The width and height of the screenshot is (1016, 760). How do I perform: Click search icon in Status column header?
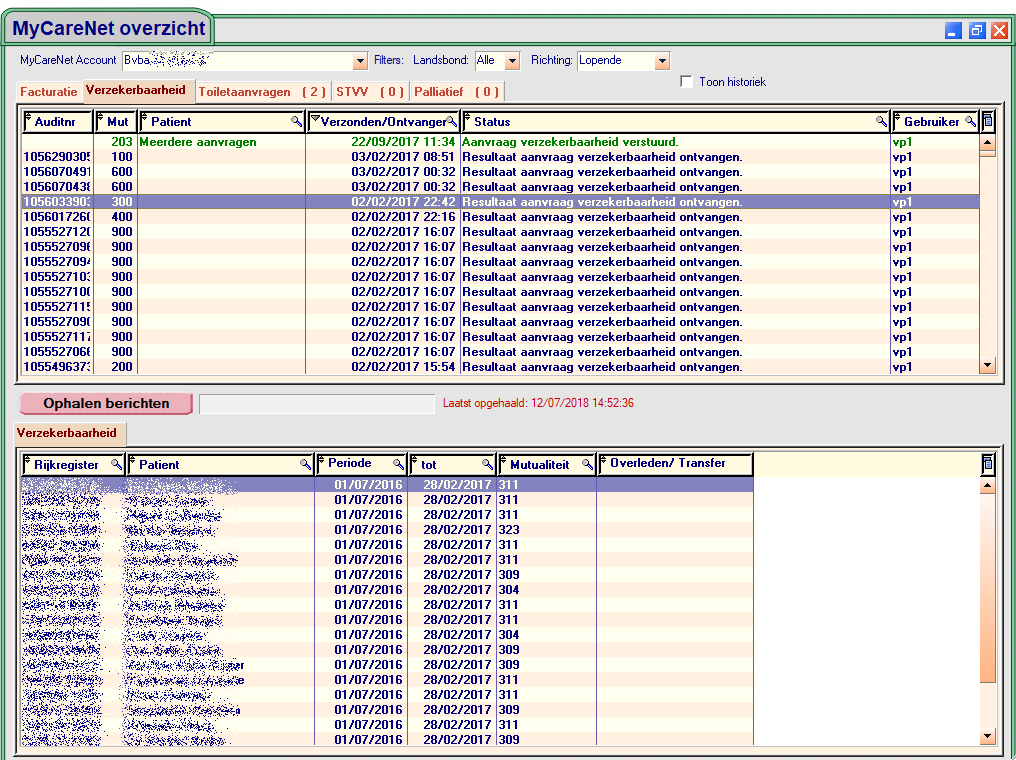[x=881, y=121]
